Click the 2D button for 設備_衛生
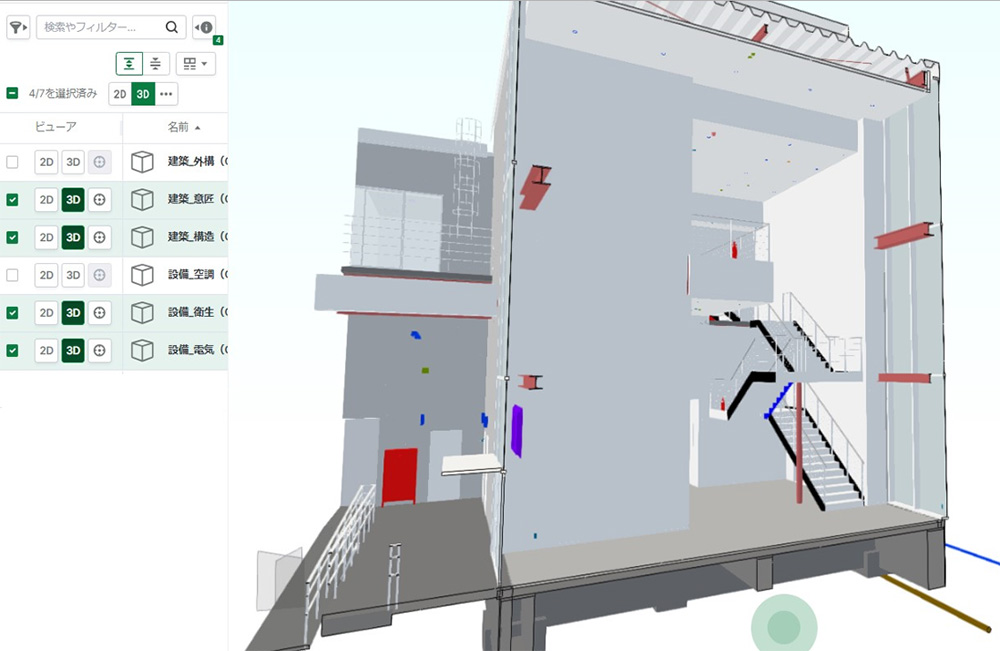 [x=47, y=312]
